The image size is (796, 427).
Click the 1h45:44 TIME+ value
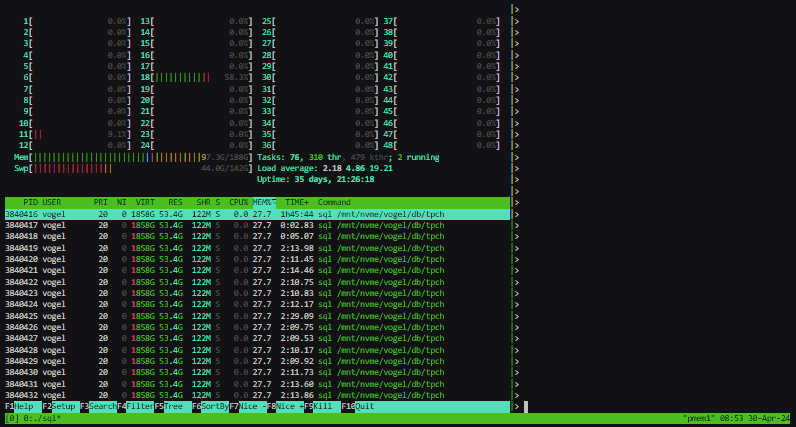pos(297,214)
